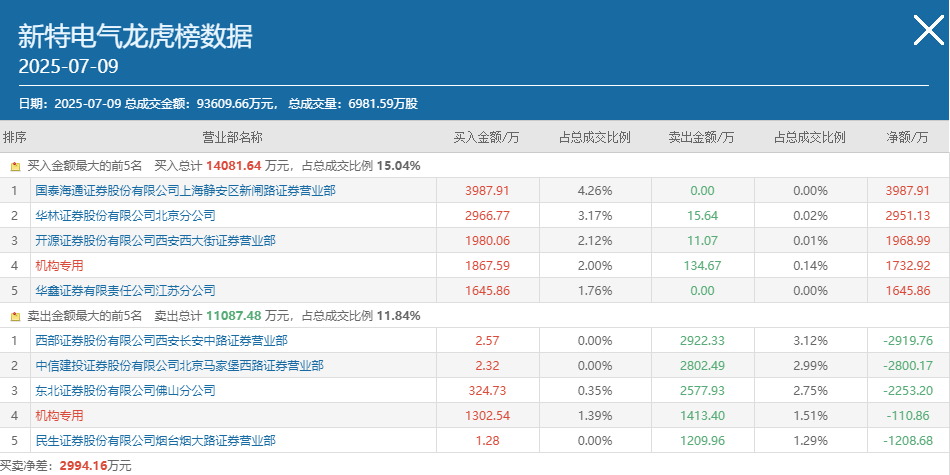The width and height of the screenshot is (950, 475).
Task: Click the sell-side top 5 section icon
Action: pyautogui.click(x=16, y=316)
